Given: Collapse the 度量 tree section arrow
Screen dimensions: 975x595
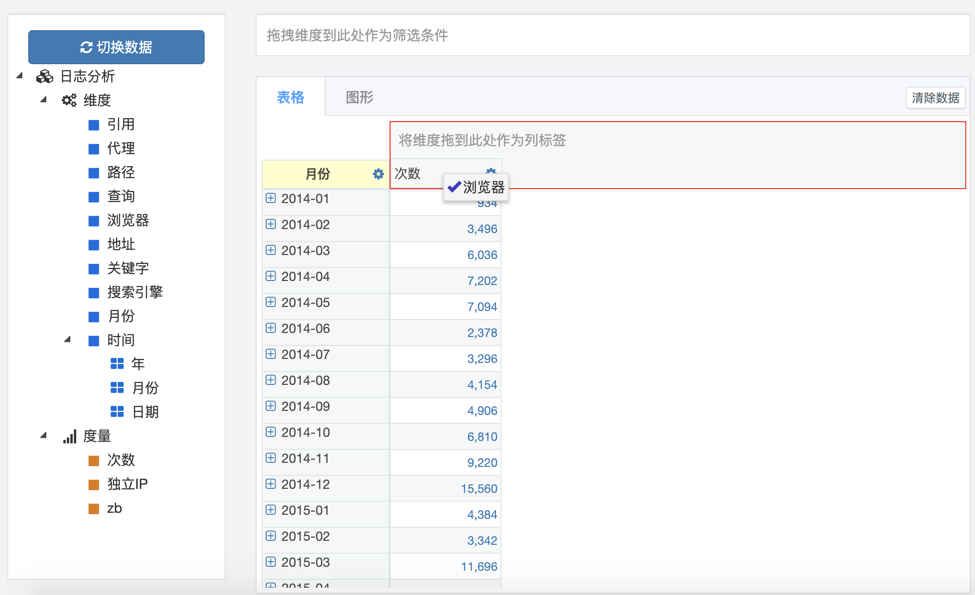Looking at the screenshot, I should [x=44, y=436].
